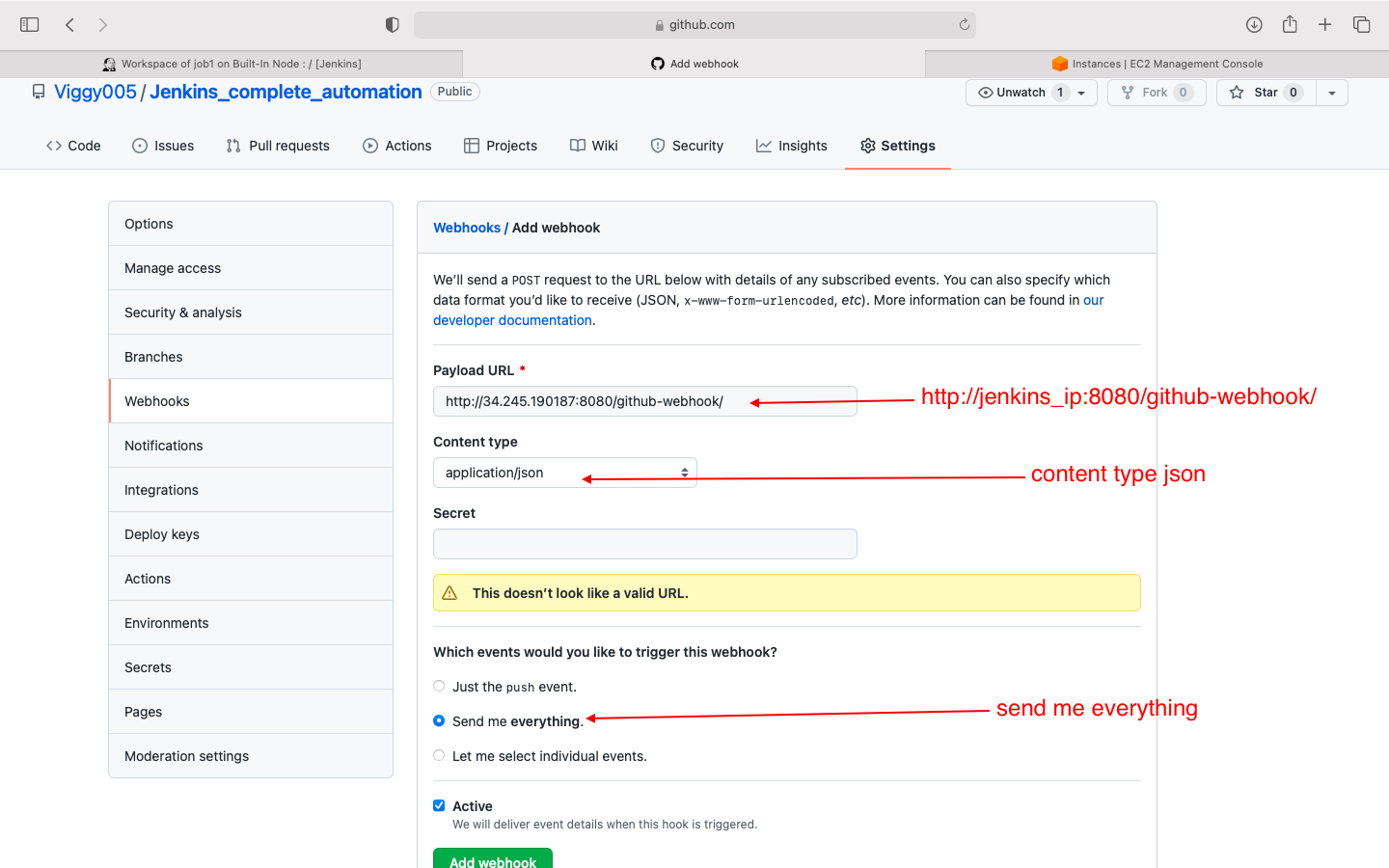Click the Issues circle icon
The image size is (1389, 868).
[140, 146]
